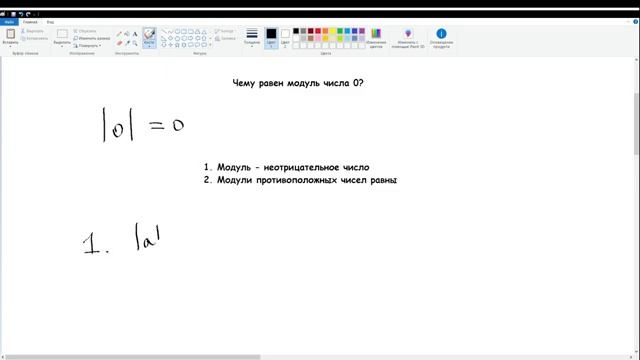Click the help icon at ribbon's right end
The height and width of the screenshot is (360, 640).
(x=636, y=22)
